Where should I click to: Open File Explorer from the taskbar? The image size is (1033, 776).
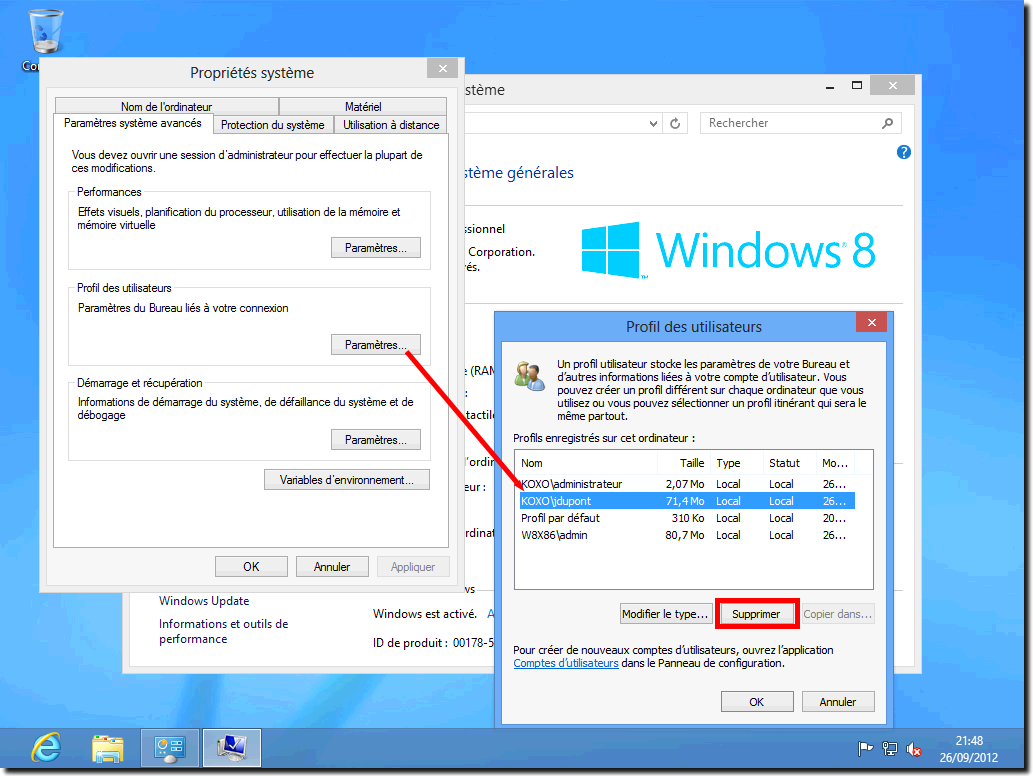107,748
